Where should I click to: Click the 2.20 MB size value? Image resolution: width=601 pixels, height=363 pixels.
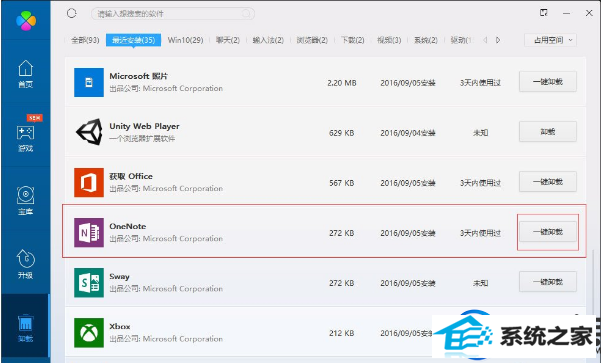[342, 83]
